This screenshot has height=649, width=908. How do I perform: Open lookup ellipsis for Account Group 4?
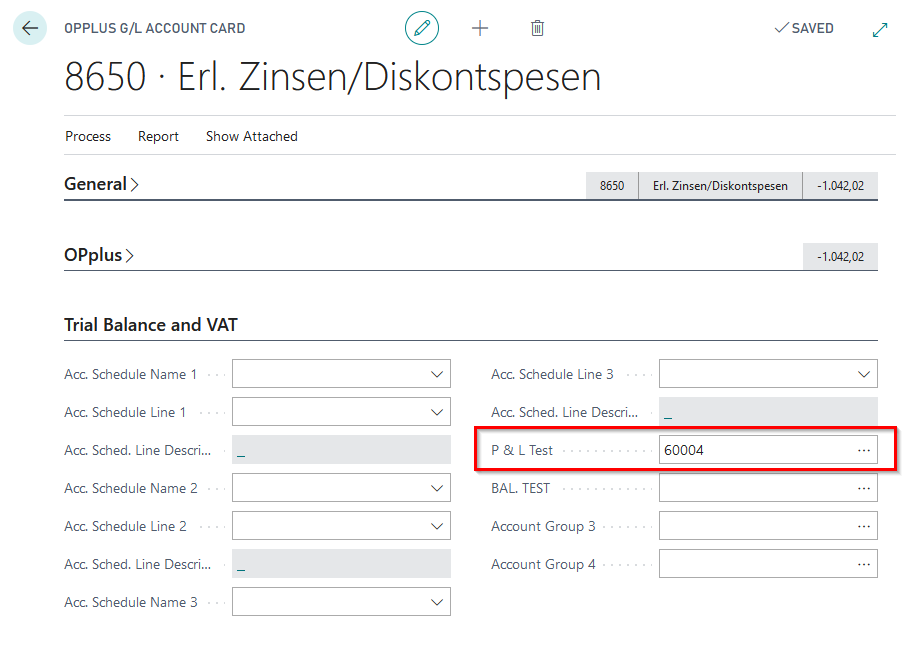pyautogui.click(x=864, y=565)
